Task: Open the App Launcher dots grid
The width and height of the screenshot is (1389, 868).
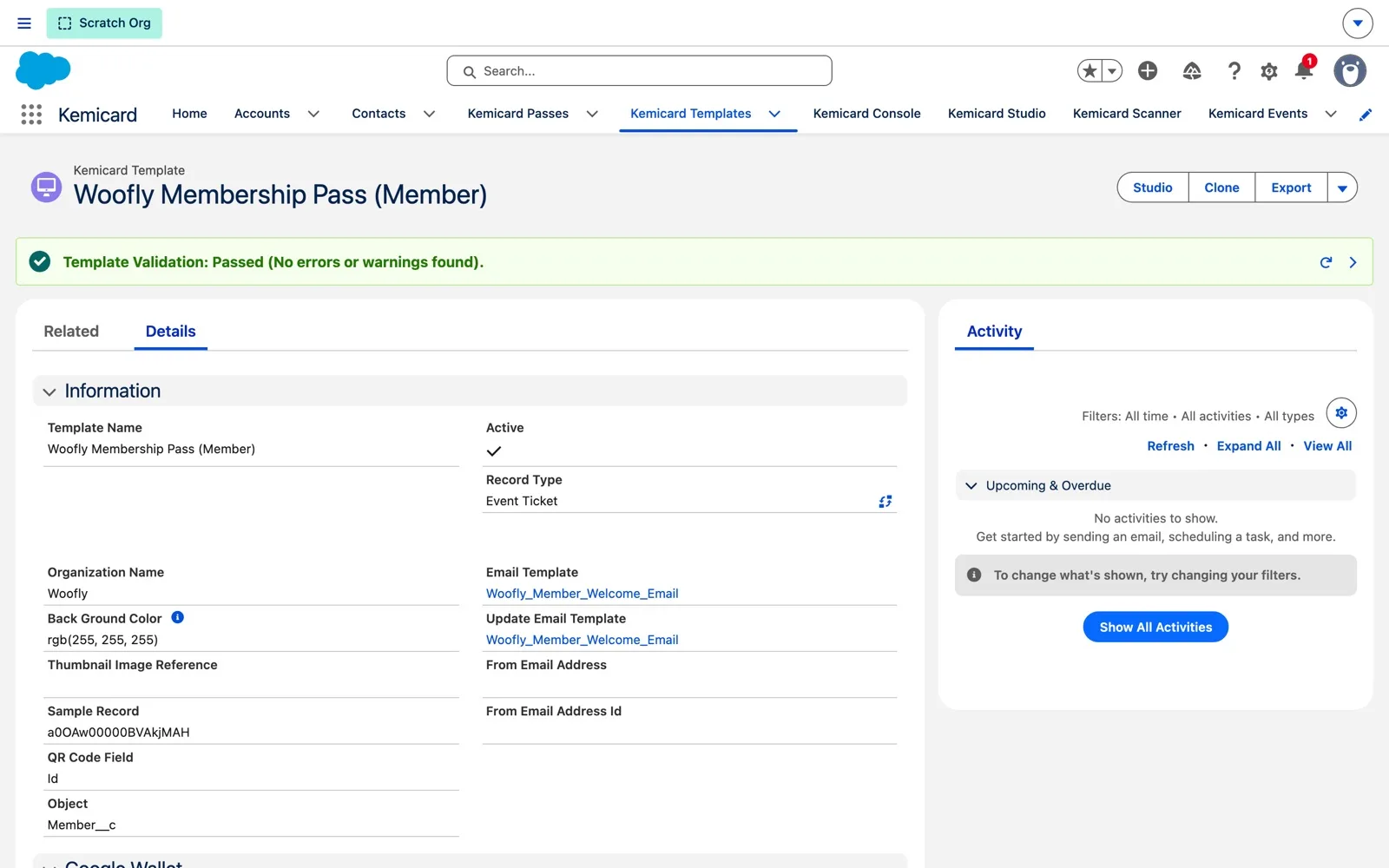Action: click(31, 114)
